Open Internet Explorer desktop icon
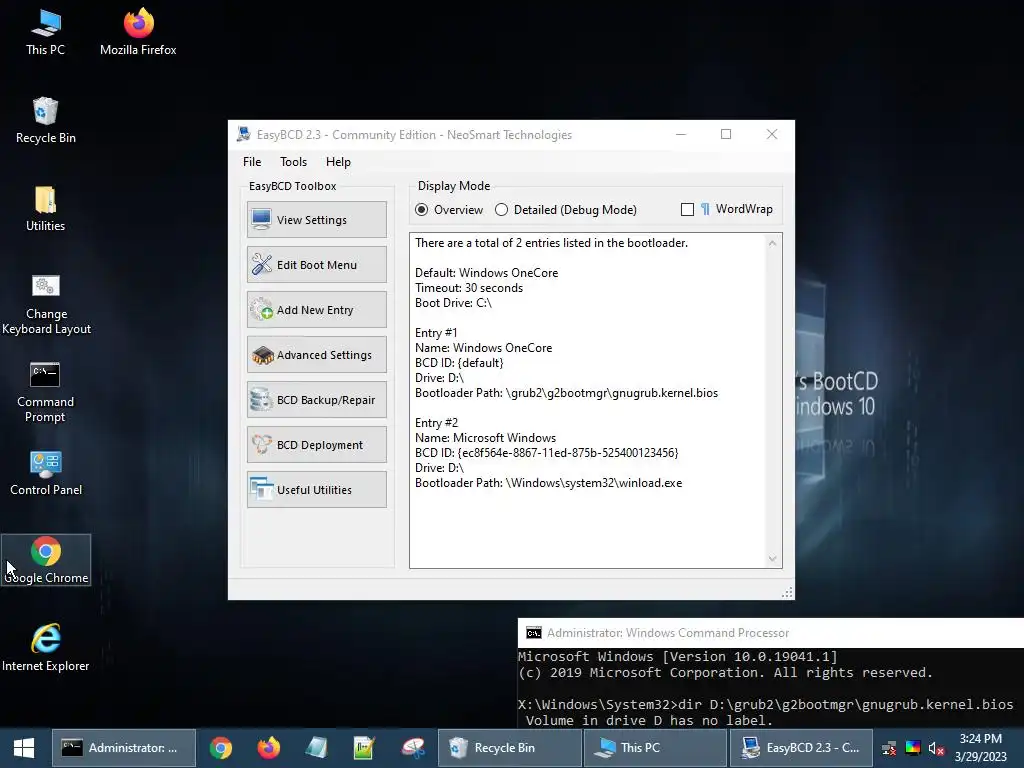1024x768 pixels. click(x=46, y=648)
